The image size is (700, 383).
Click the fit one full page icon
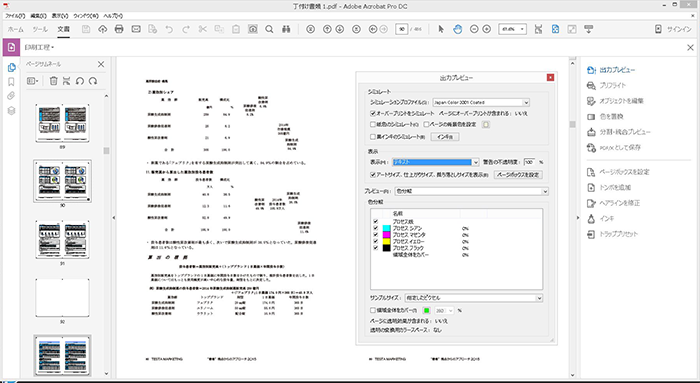pyautogui.click(x=555, y=29)
